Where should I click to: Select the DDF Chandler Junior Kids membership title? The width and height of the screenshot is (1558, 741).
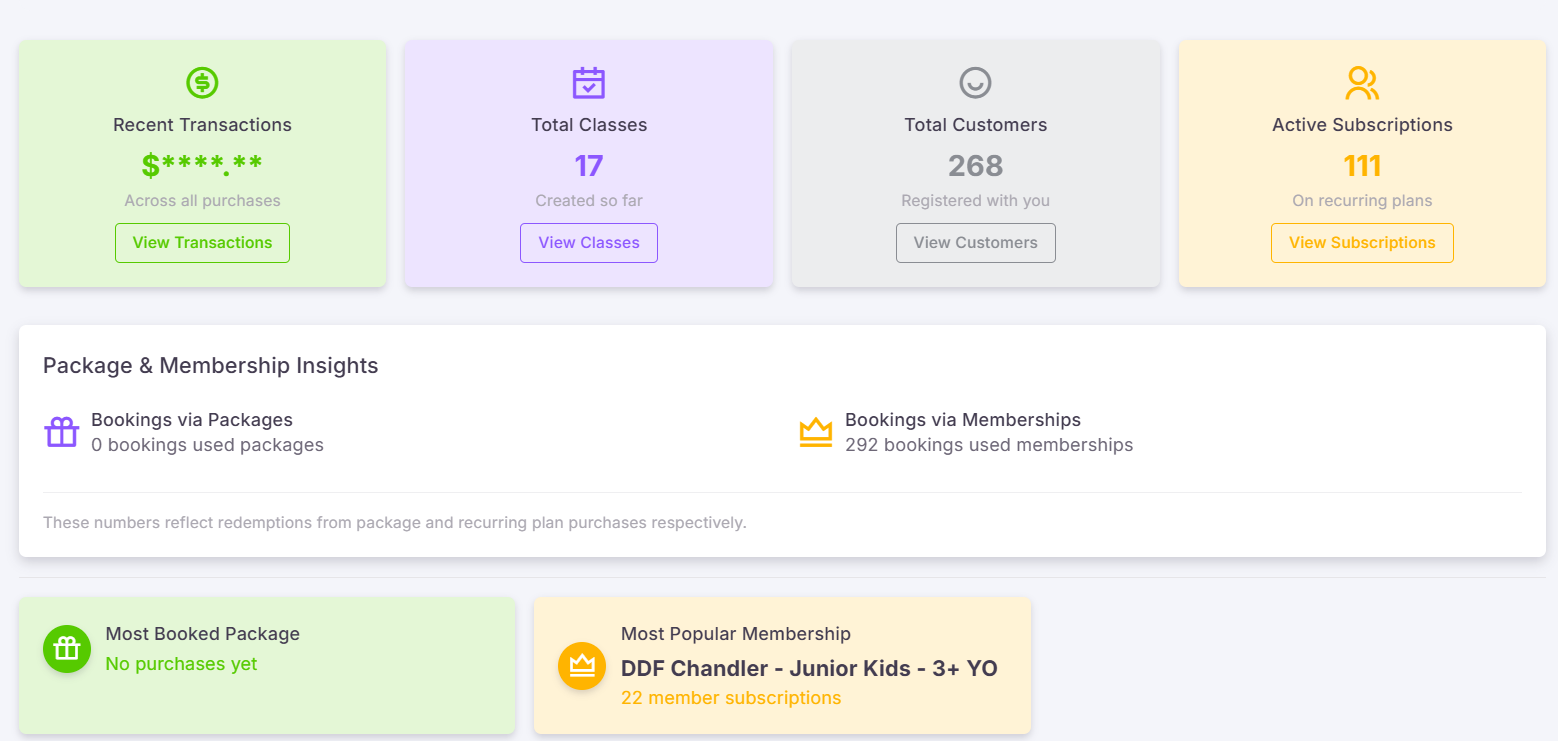tap(809, 668)
